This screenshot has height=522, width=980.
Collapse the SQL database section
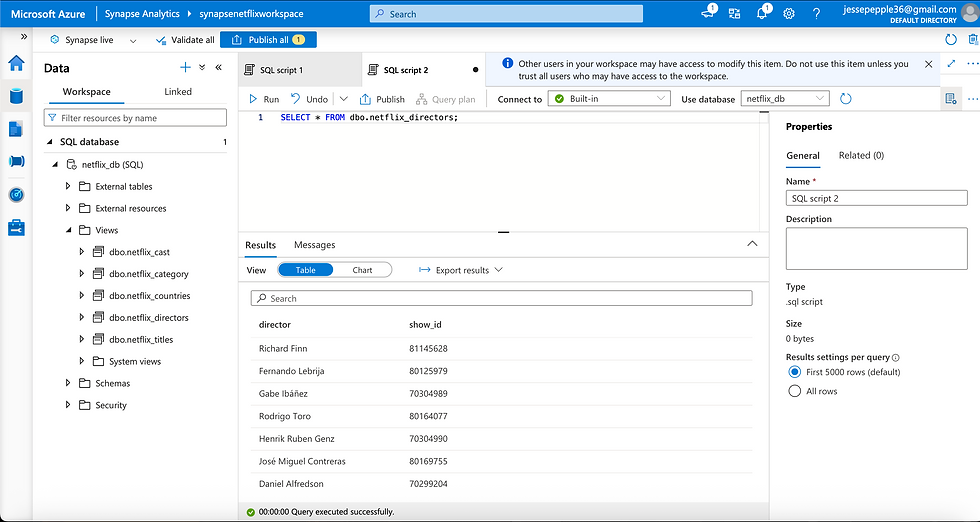click(50, 142)
